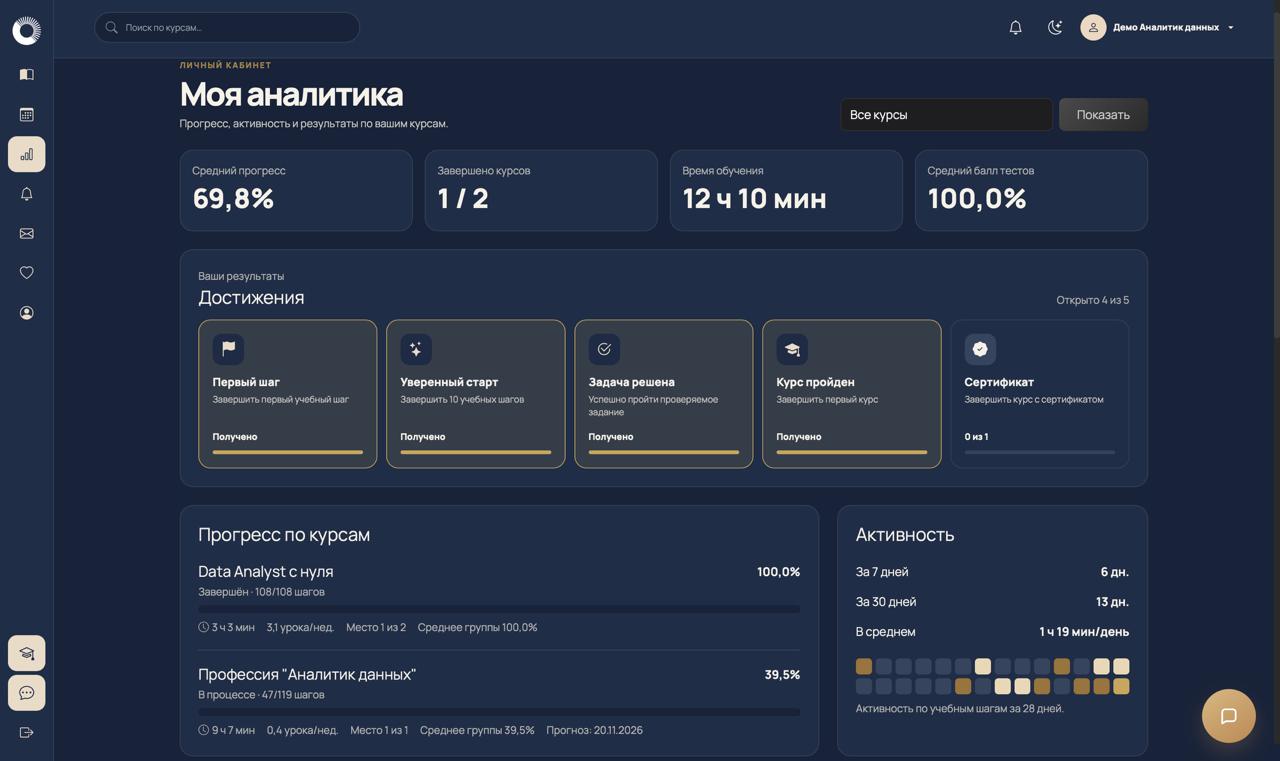Click the Сертификат achievement progress bar
Image resolution: width=1280 pixels, height=761 pixels.
pyautogui.click(x=1040, y=452)
